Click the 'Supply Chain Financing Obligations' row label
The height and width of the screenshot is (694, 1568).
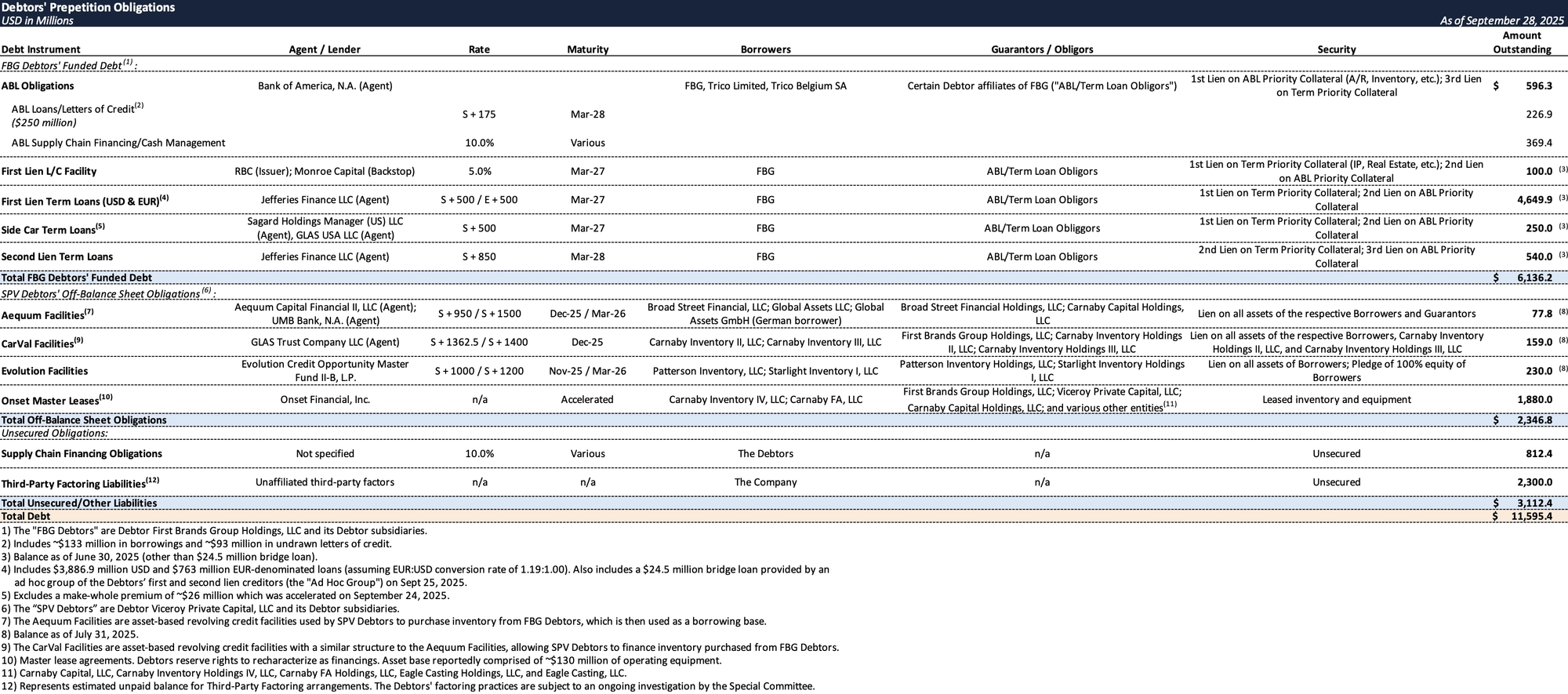coord(82,454)
